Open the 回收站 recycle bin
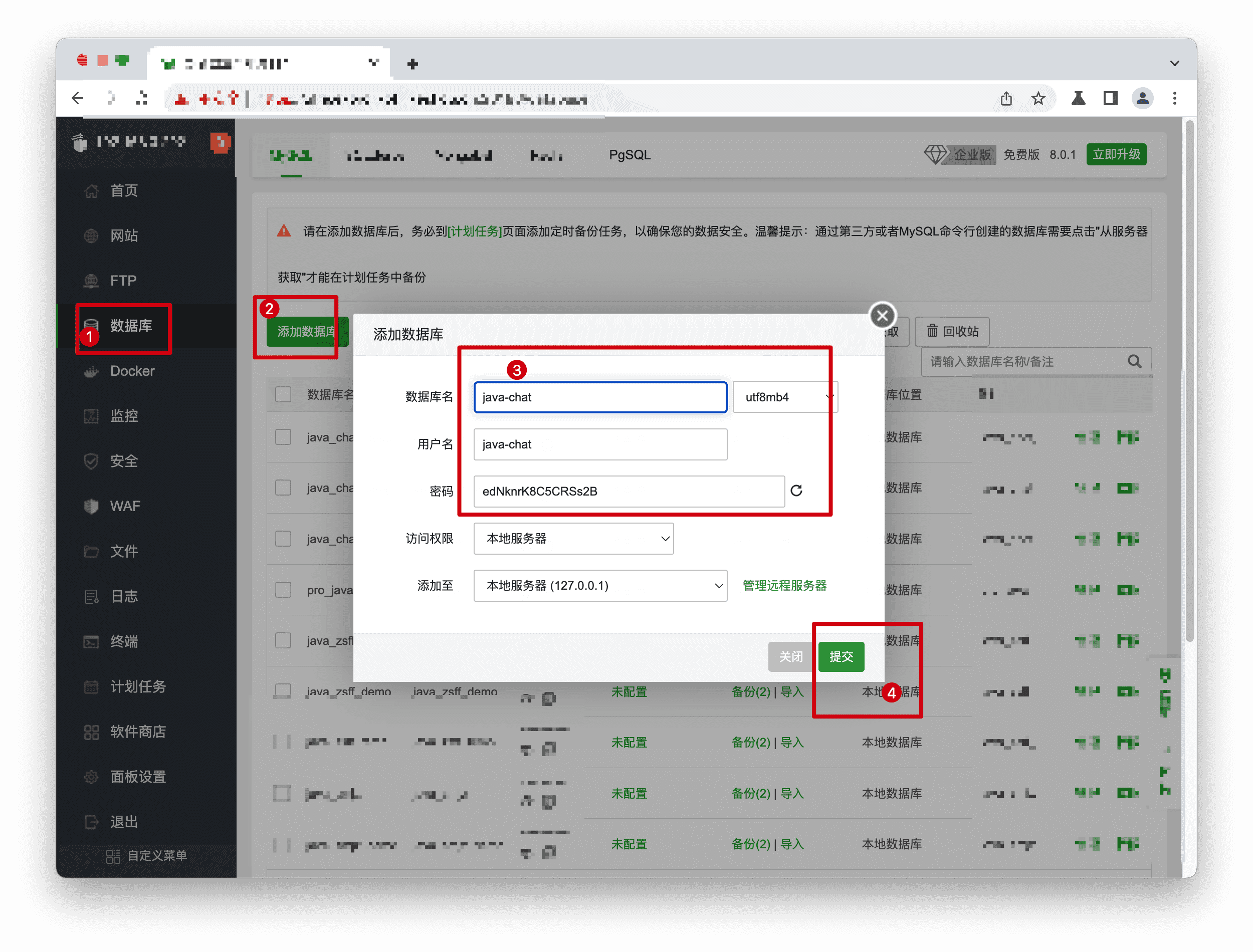 [x=952, y=332]
